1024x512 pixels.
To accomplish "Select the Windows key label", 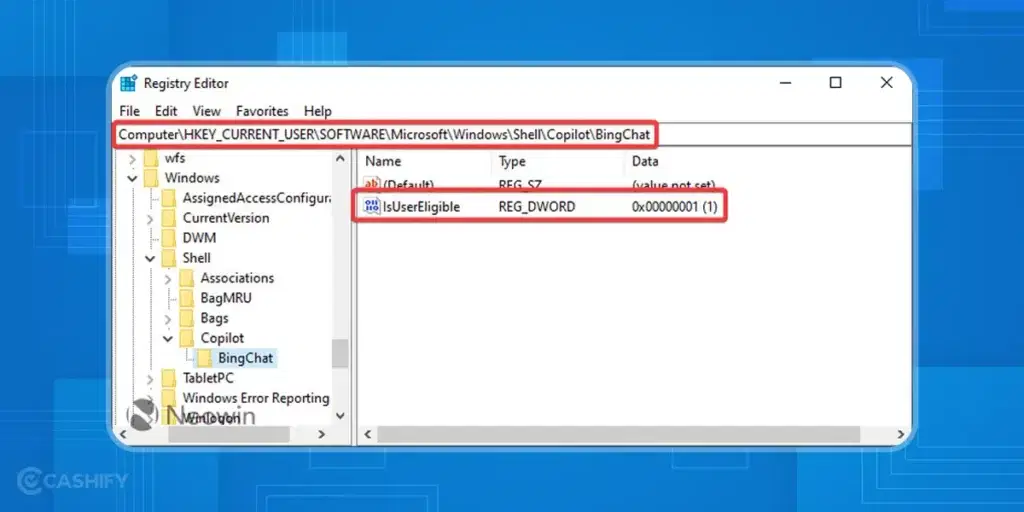I will [x=192, y=178].
